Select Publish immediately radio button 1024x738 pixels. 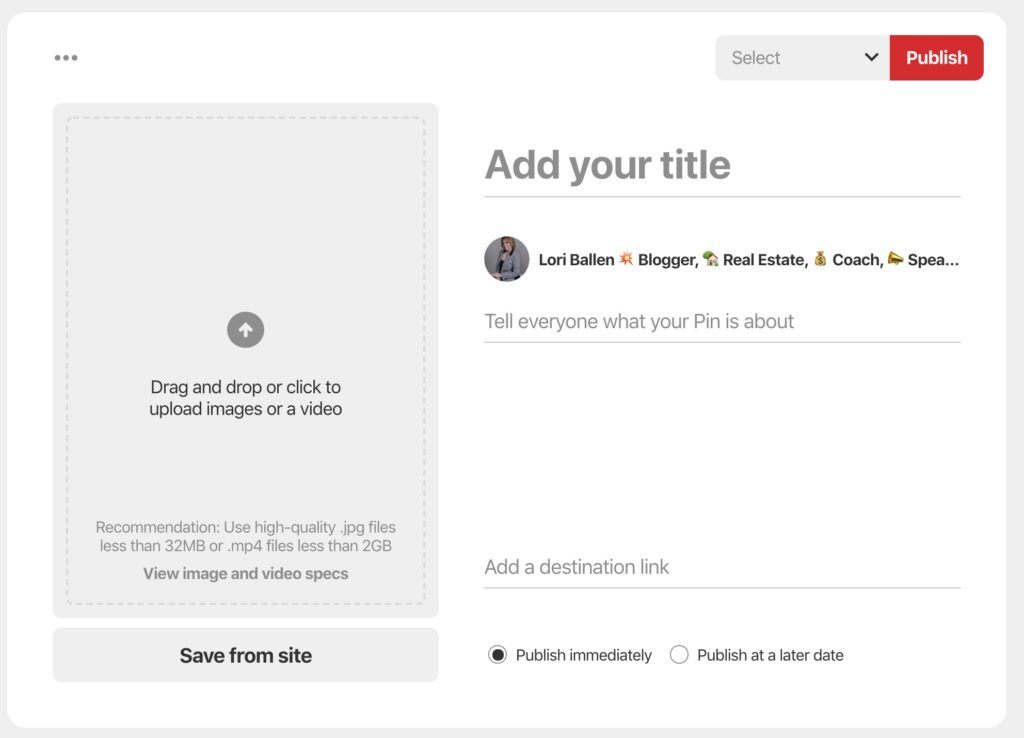click(497, 654)
